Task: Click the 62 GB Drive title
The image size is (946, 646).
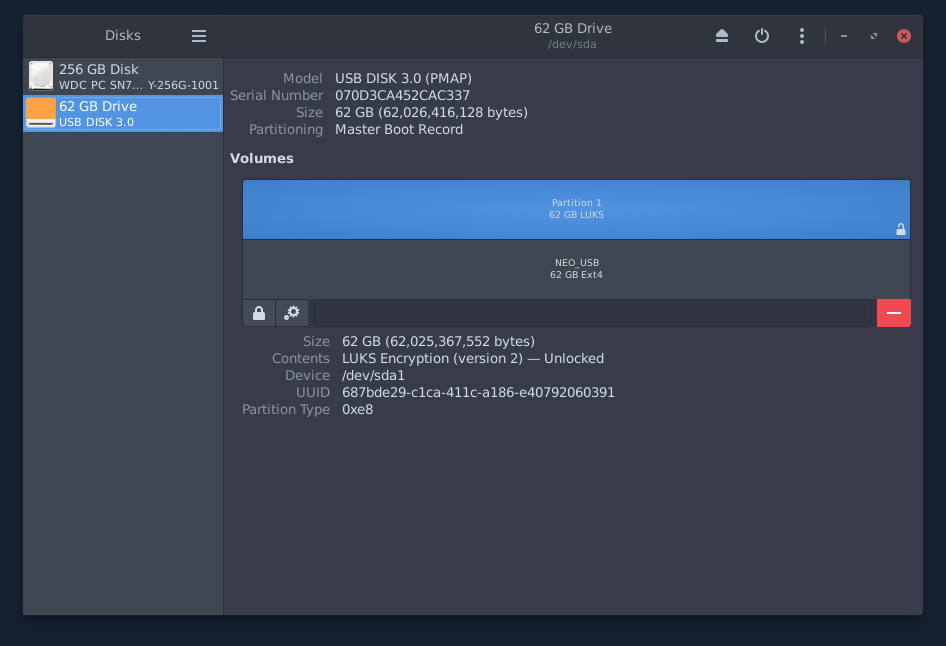Action: [x=573, y=28]
